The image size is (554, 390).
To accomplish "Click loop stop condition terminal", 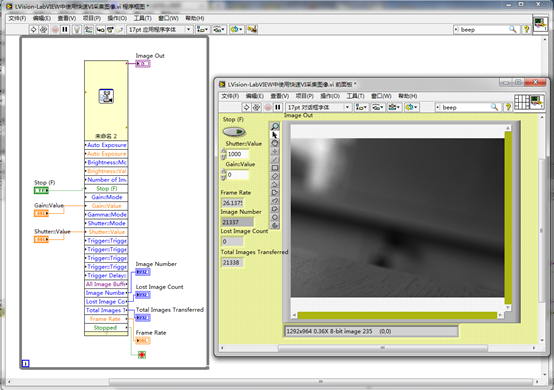I will 142,355.
